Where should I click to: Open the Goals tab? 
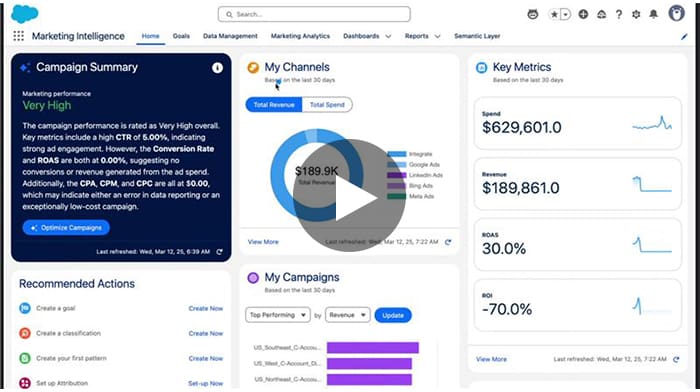point(181,36)
